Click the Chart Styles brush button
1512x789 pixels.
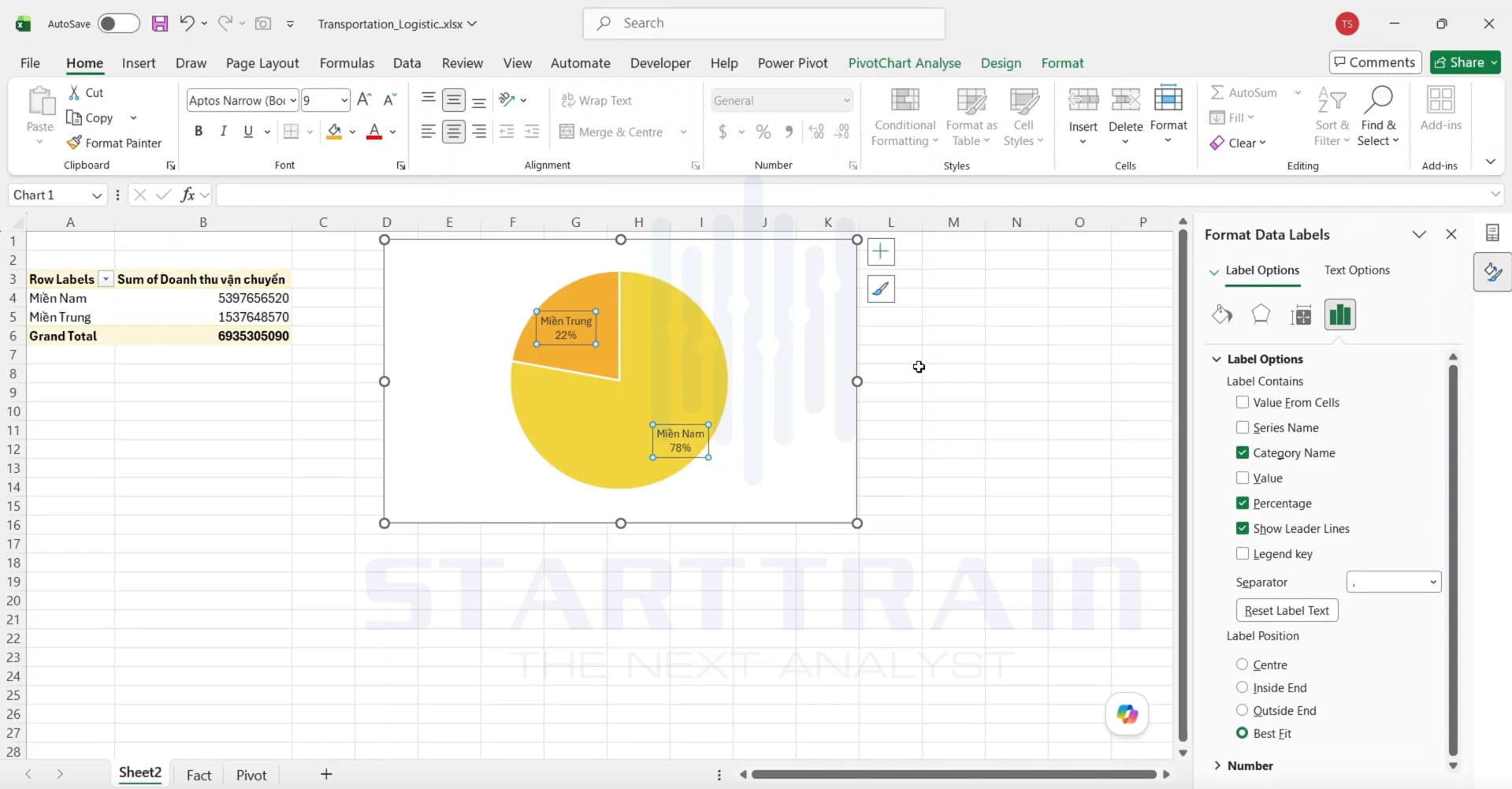click(881, 289)
